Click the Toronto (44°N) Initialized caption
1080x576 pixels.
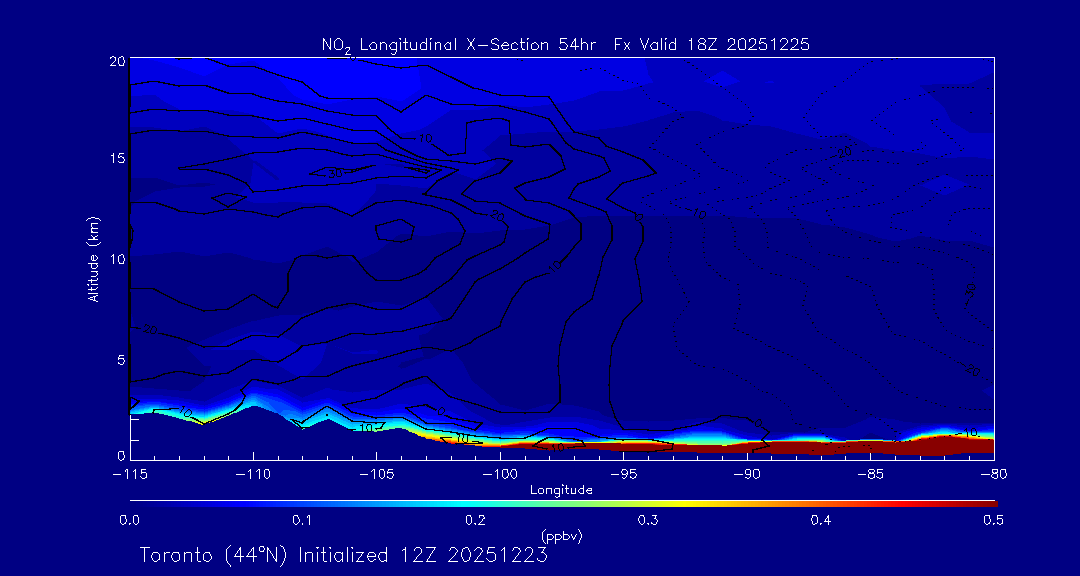pyautogui.click(x=343, y=555)
